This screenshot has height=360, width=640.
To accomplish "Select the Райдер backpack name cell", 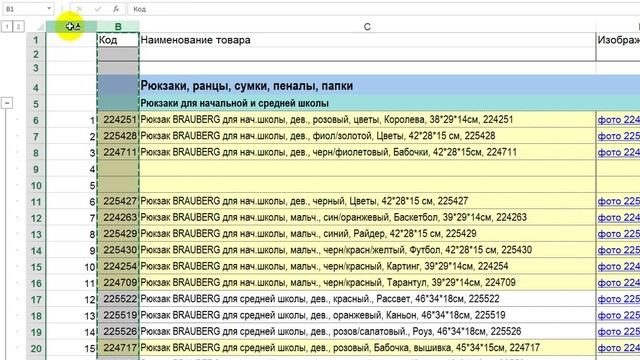I will [367, 234].
